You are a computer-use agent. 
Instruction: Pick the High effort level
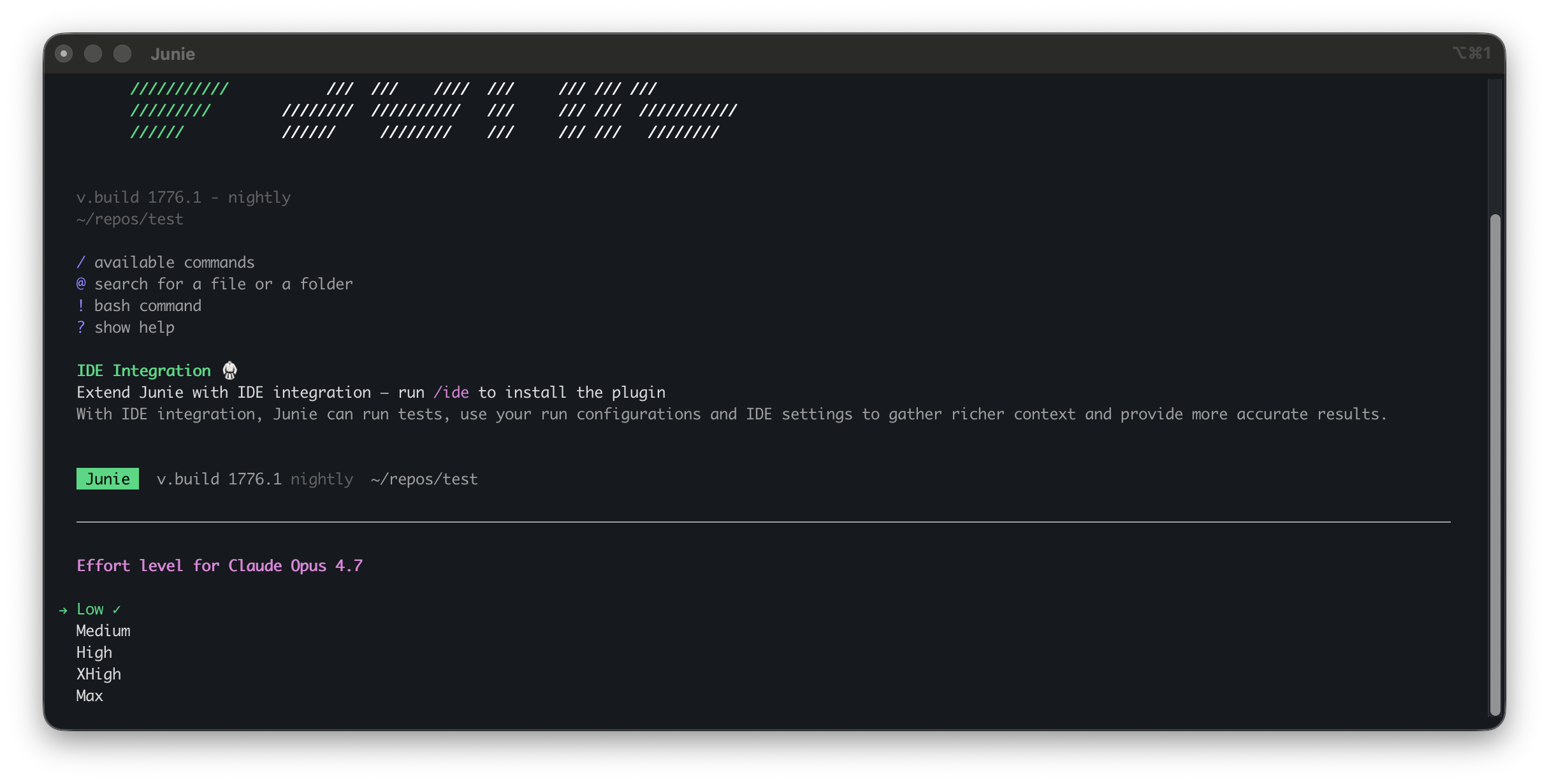click(94, 653)
